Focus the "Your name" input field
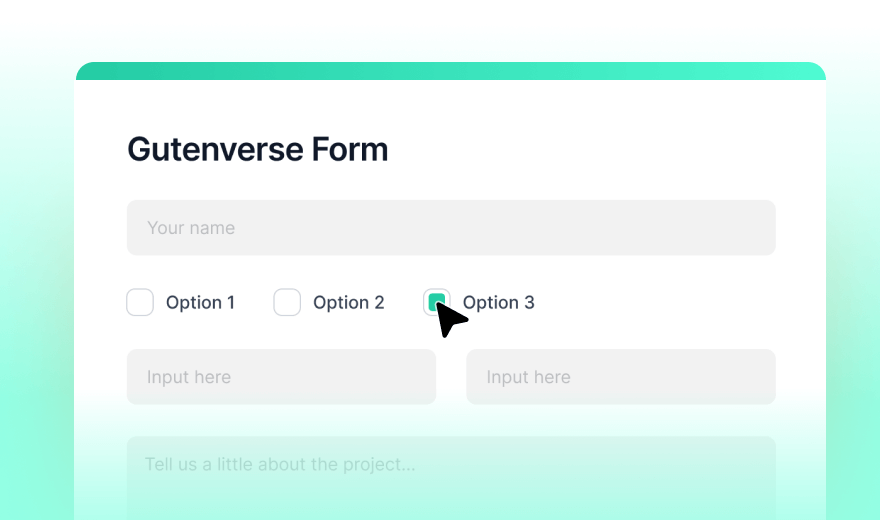The height and width of the screenshot is (520, 880). point(451,228)
